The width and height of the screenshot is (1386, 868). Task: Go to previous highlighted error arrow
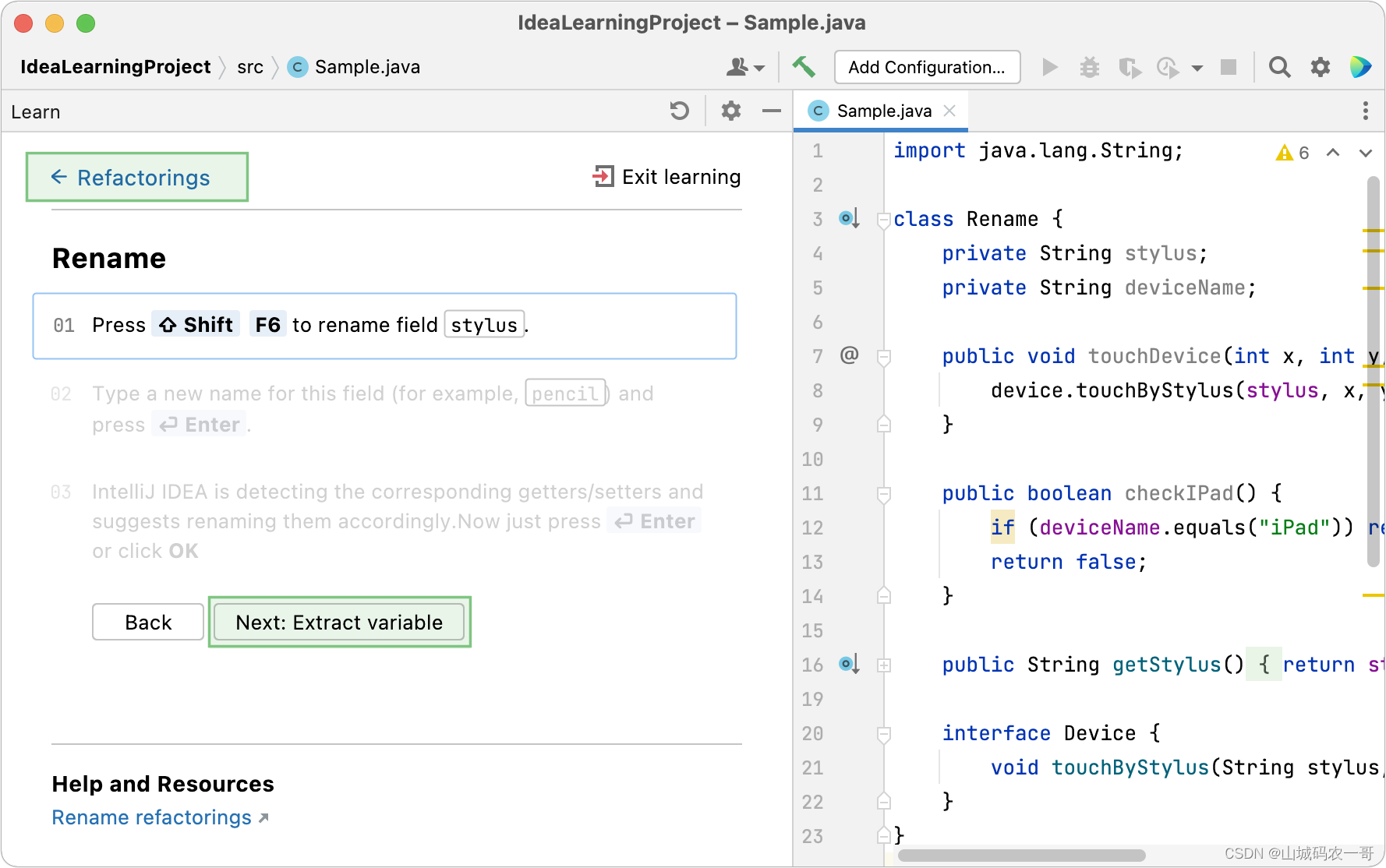pos(1333,153)
